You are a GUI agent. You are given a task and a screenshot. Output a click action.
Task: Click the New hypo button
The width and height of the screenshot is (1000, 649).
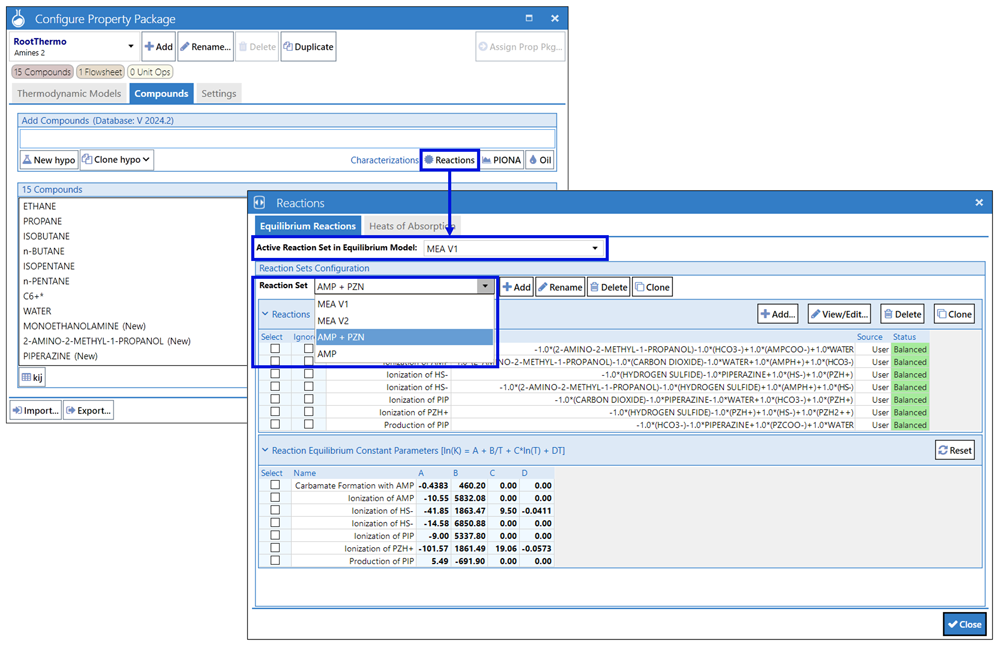click(49, 160)
